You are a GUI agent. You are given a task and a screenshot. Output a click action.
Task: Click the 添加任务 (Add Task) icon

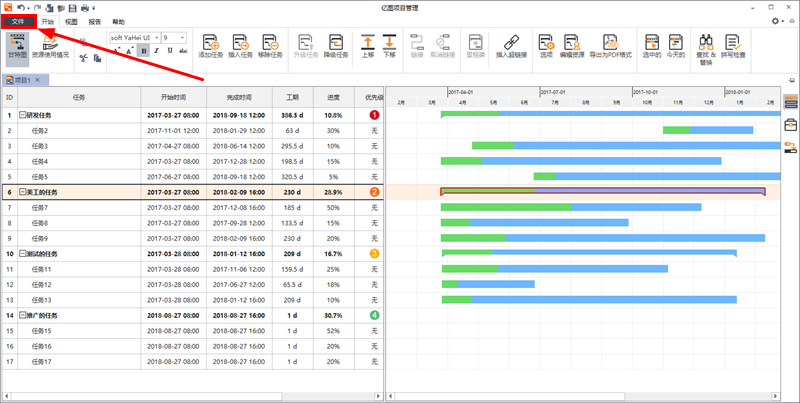pos(212,46)
